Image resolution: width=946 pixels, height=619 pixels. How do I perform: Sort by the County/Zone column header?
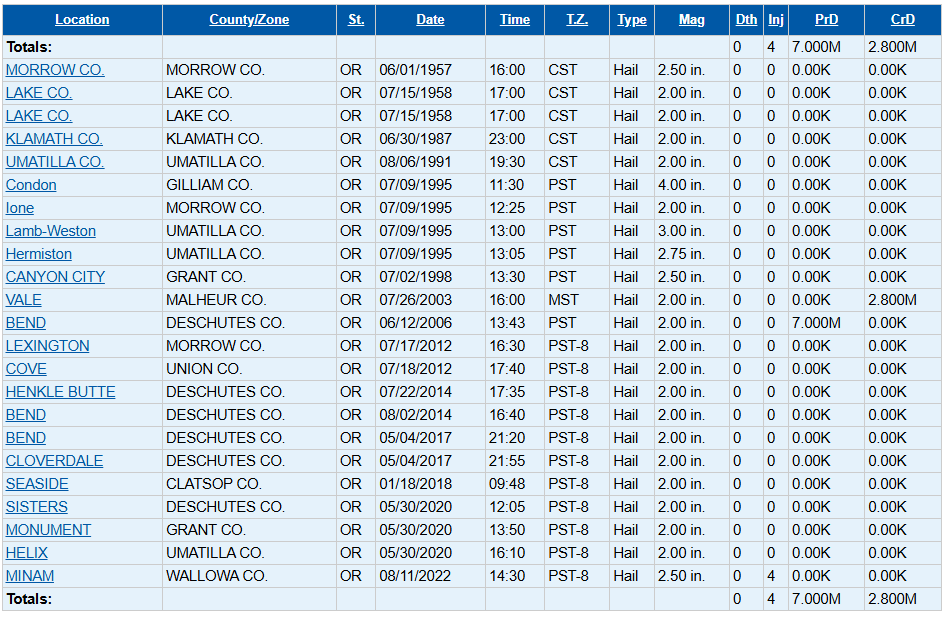(x=249, y=20)
